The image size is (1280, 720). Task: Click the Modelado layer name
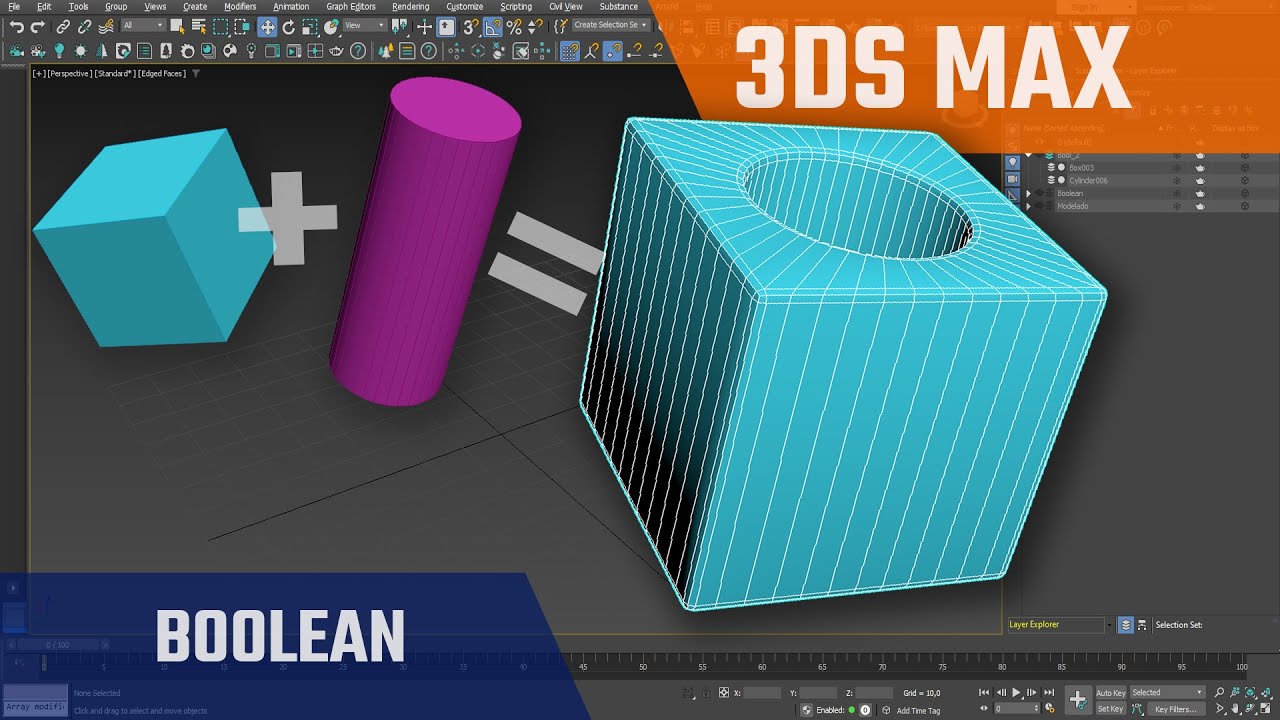[1072, 205]
